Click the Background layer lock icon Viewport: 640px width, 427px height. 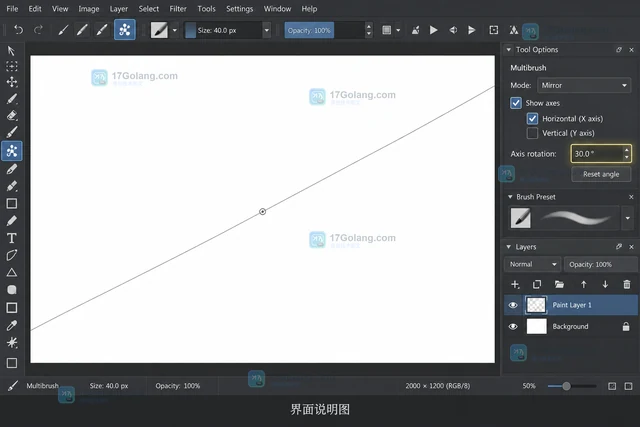click(626, 326)
